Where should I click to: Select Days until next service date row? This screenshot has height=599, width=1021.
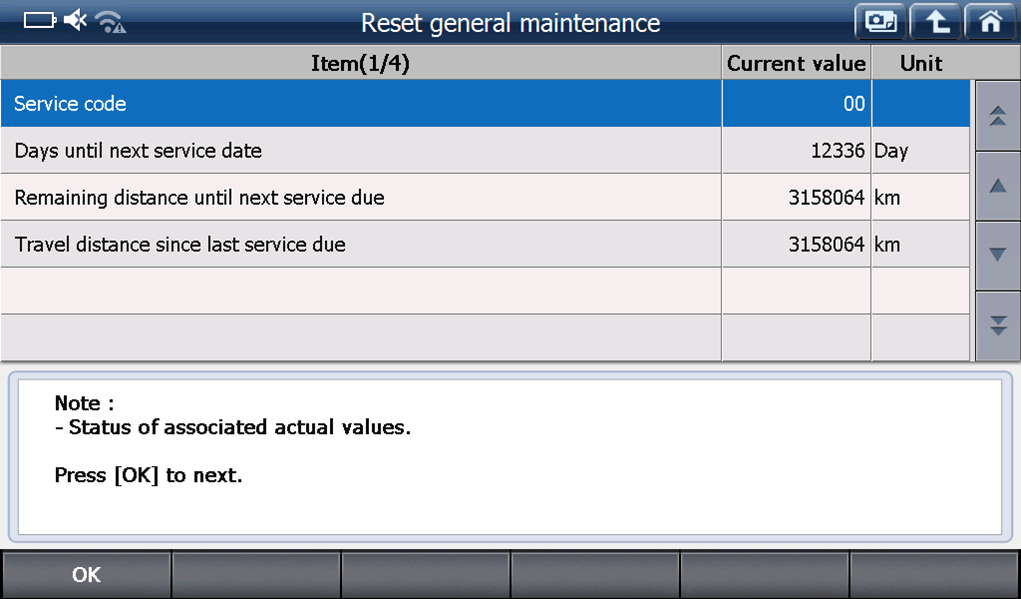pos(360,151)
